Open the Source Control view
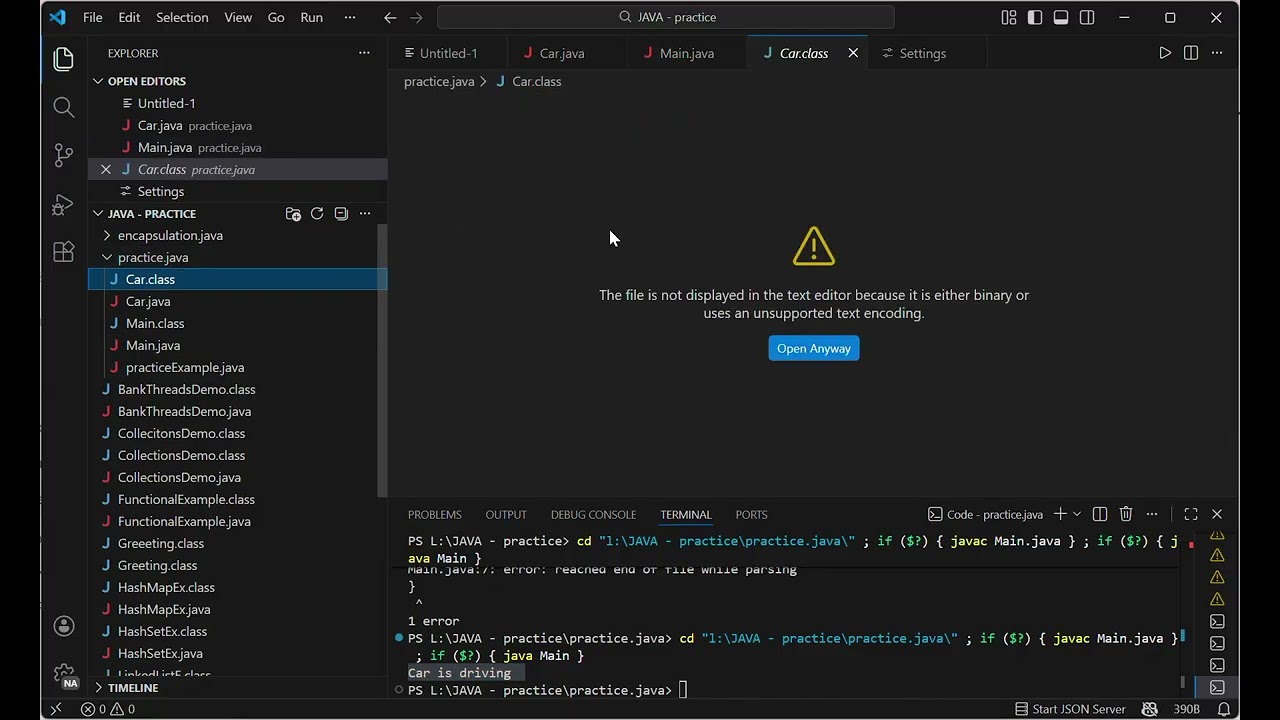Image resolution: width=1280 pixels, height=720 pixels. click(63, 155)
